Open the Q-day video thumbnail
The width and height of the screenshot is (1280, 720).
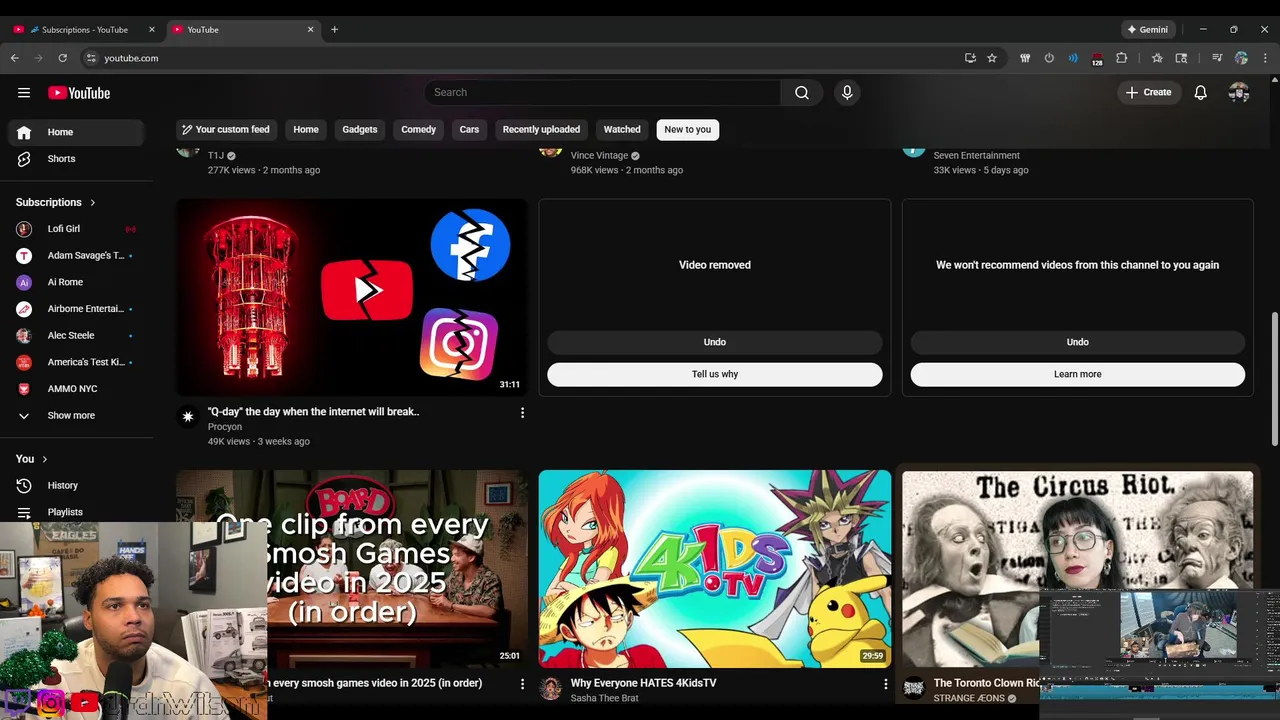click(352, 297)
